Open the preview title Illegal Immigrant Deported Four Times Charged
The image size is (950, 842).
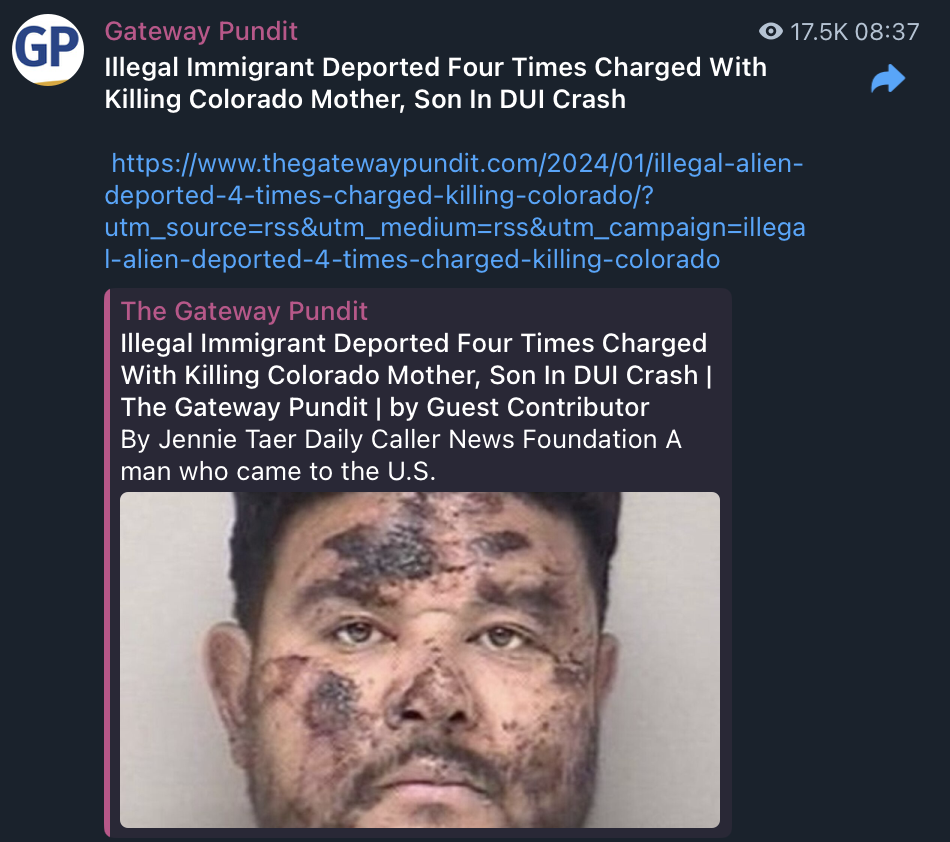(414, 343)
